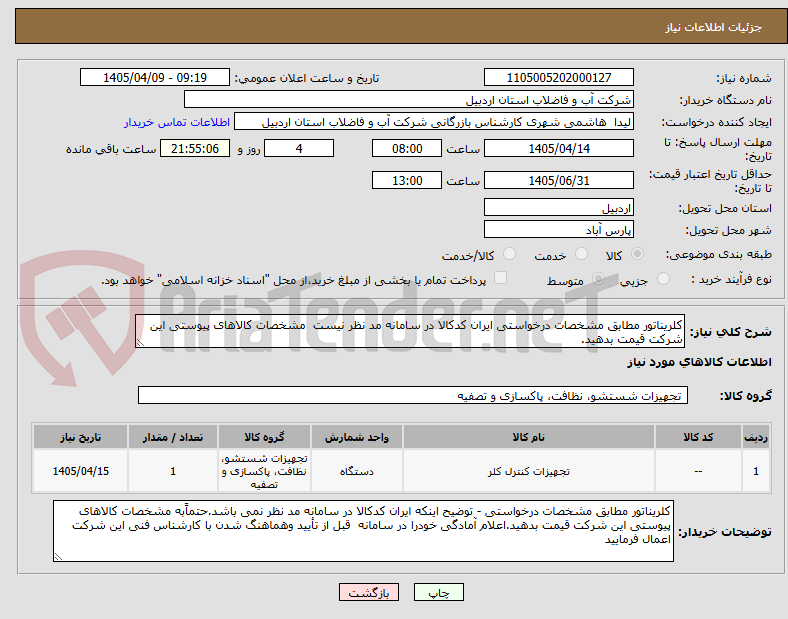Screen dimensions: 788x619
Task: Click the remaining days field showing 4
Action: point(299,148)
